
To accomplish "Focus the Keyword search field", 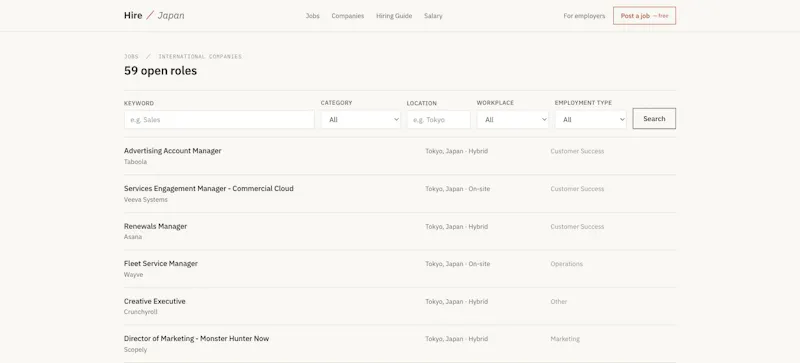I will tap(219, 120).
